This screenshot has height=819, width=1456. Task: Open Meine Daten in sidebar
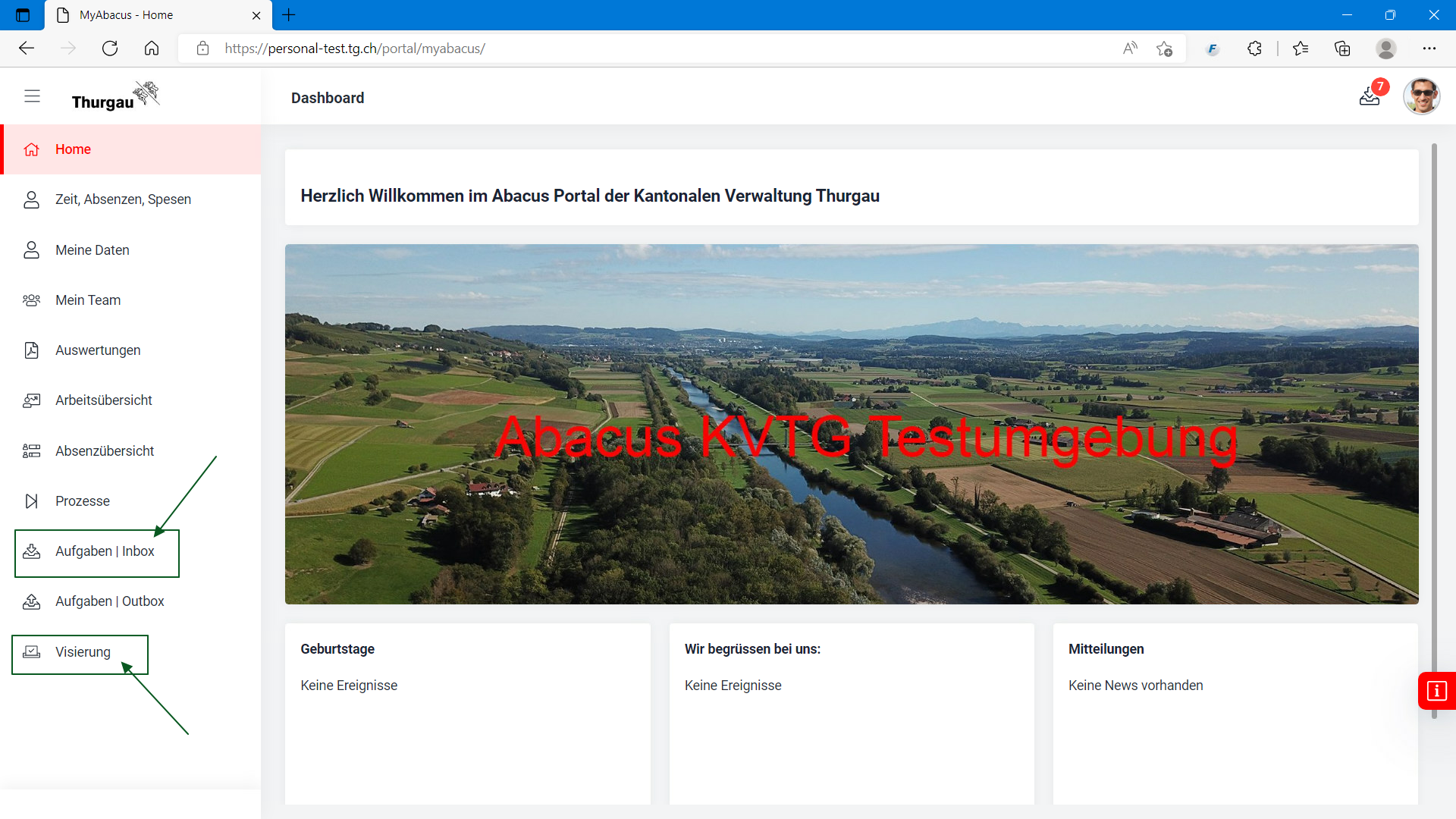92,250
